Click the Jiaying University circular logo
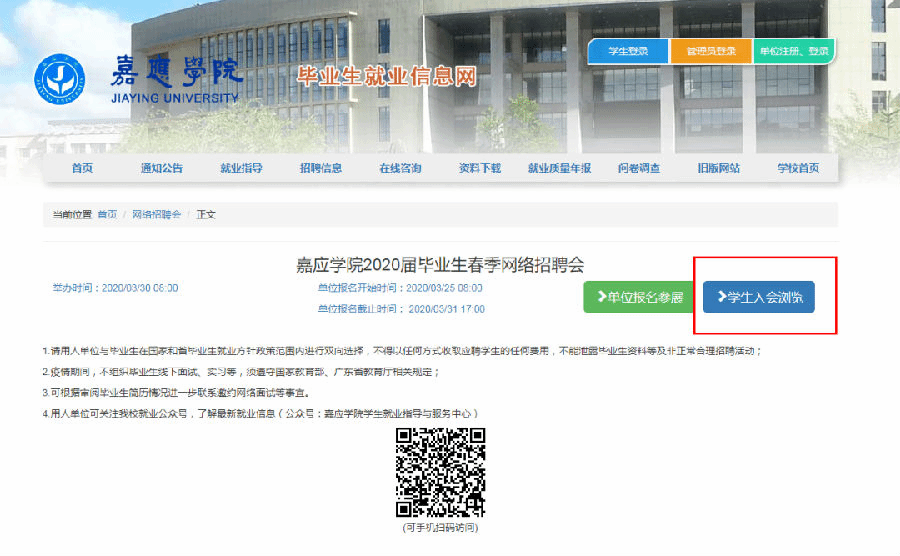This screenshot has height=556, width=900. point(63,79)
